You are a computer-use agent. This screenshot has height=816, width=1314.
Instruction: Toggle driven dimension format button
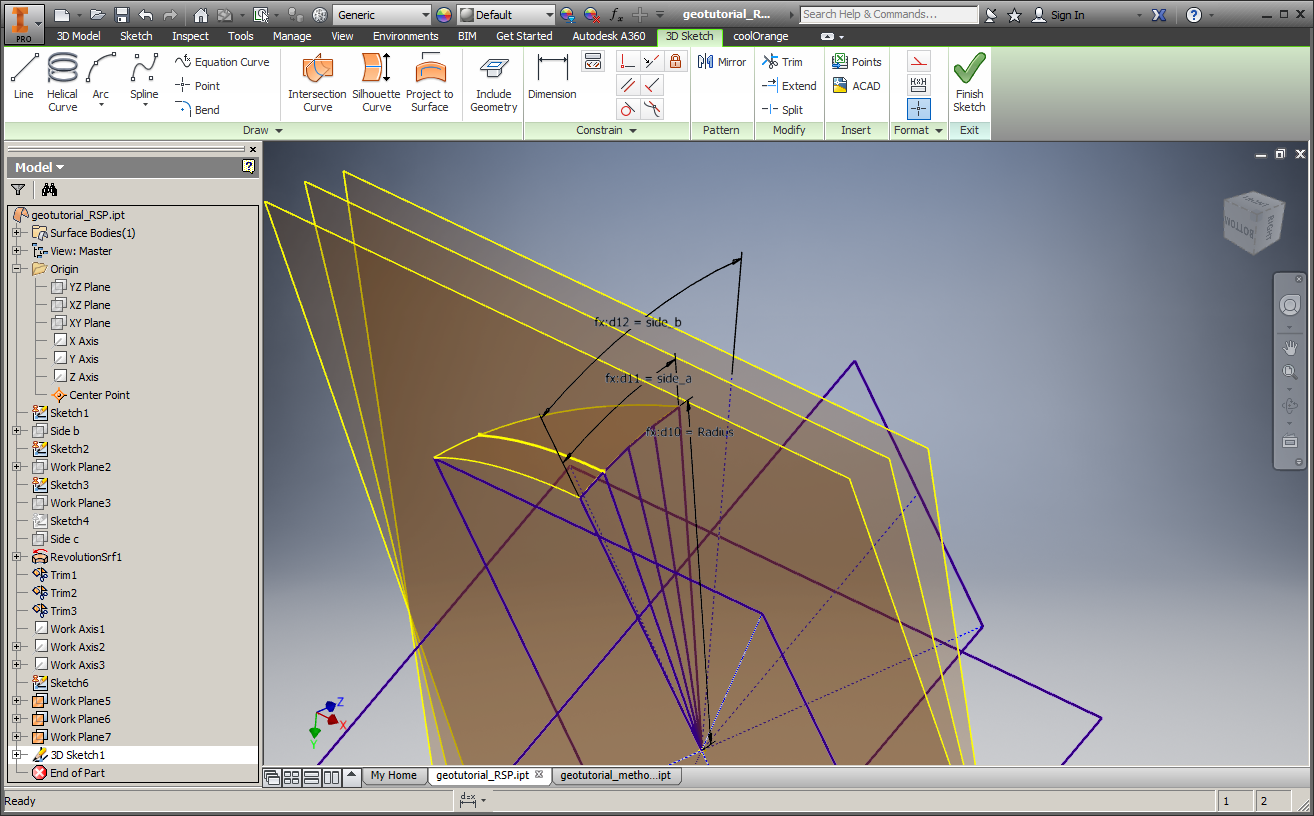tap(919, 85)
